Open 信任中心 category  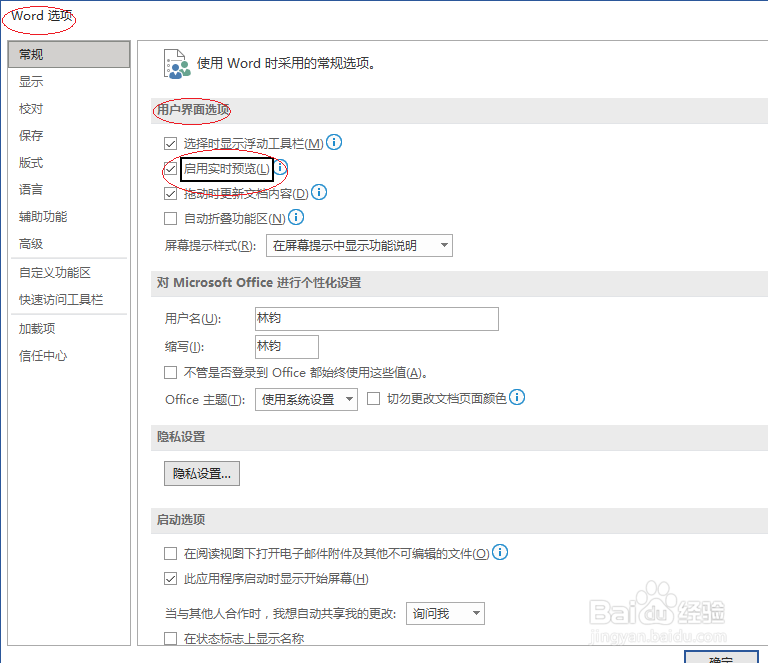(69, 356)
